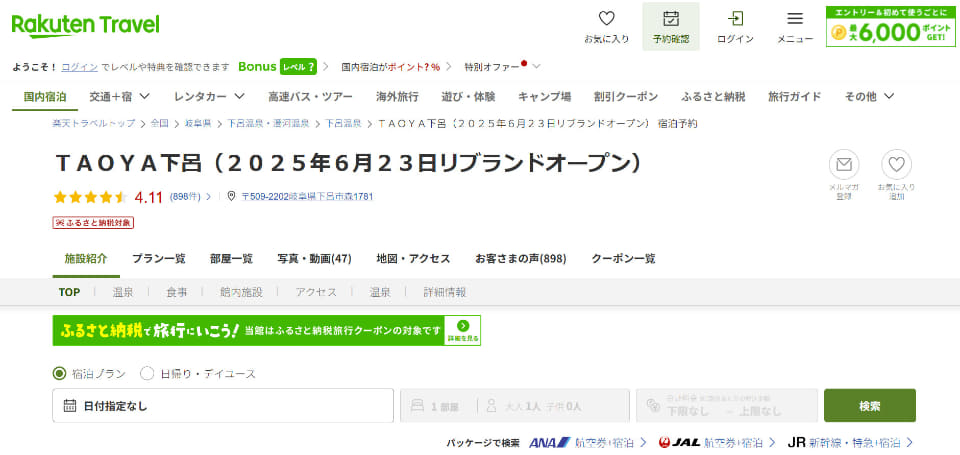Click the map pin icon beside address
Image resolution: width=960 pixels, height=455 pixels.
pyautogui.click(x=231, y=197)
